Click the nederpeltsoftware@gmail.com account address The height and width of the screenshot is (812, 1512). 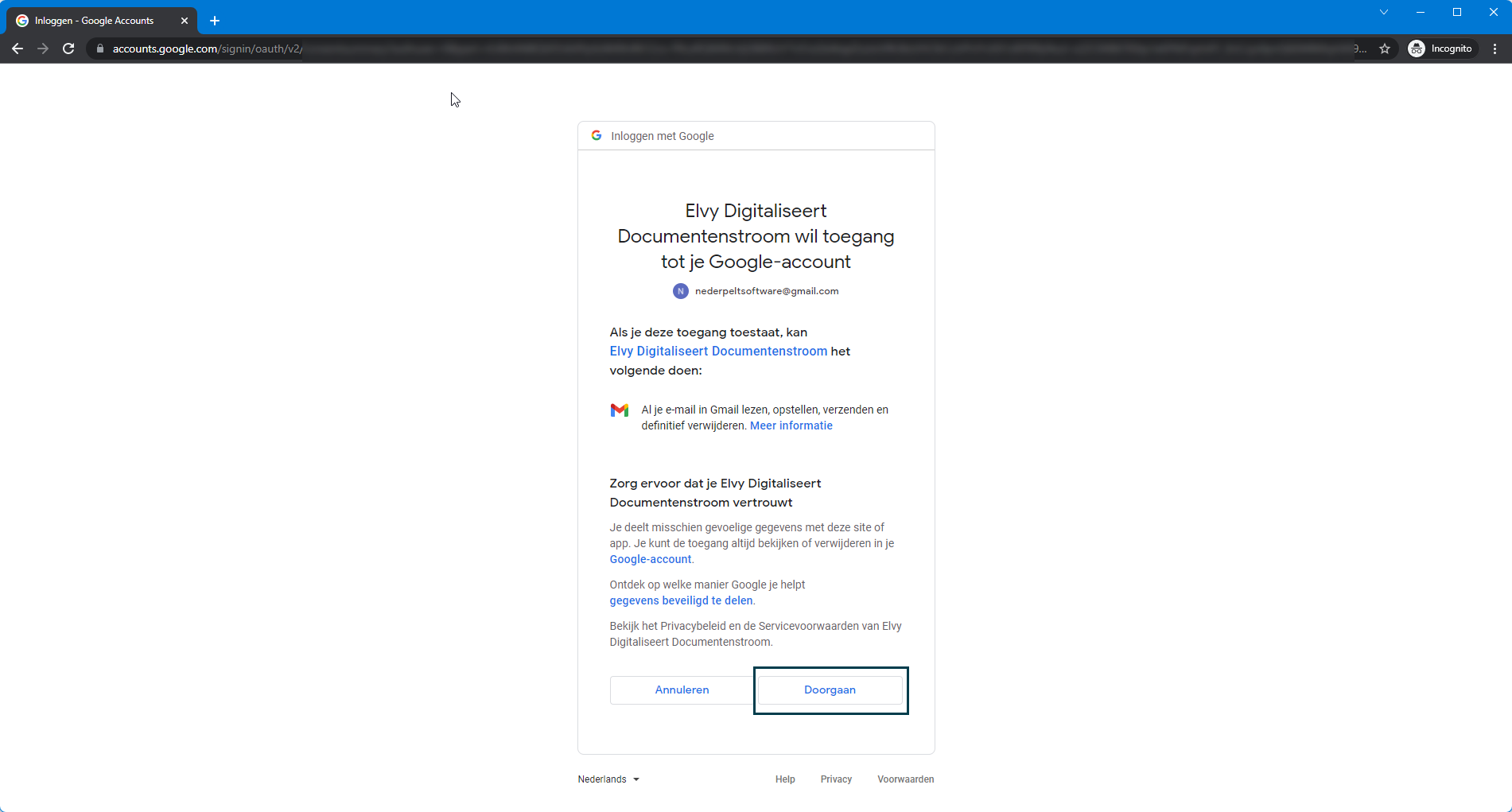click(x=767, y=291)
